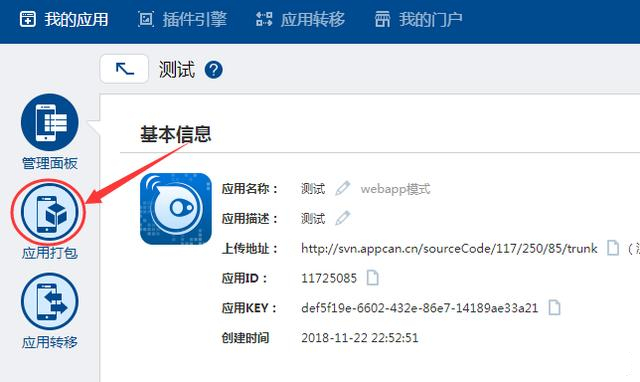Click the back arrow button beside 测试
Screen dimensions: 640x382
[x=124, y=69]
